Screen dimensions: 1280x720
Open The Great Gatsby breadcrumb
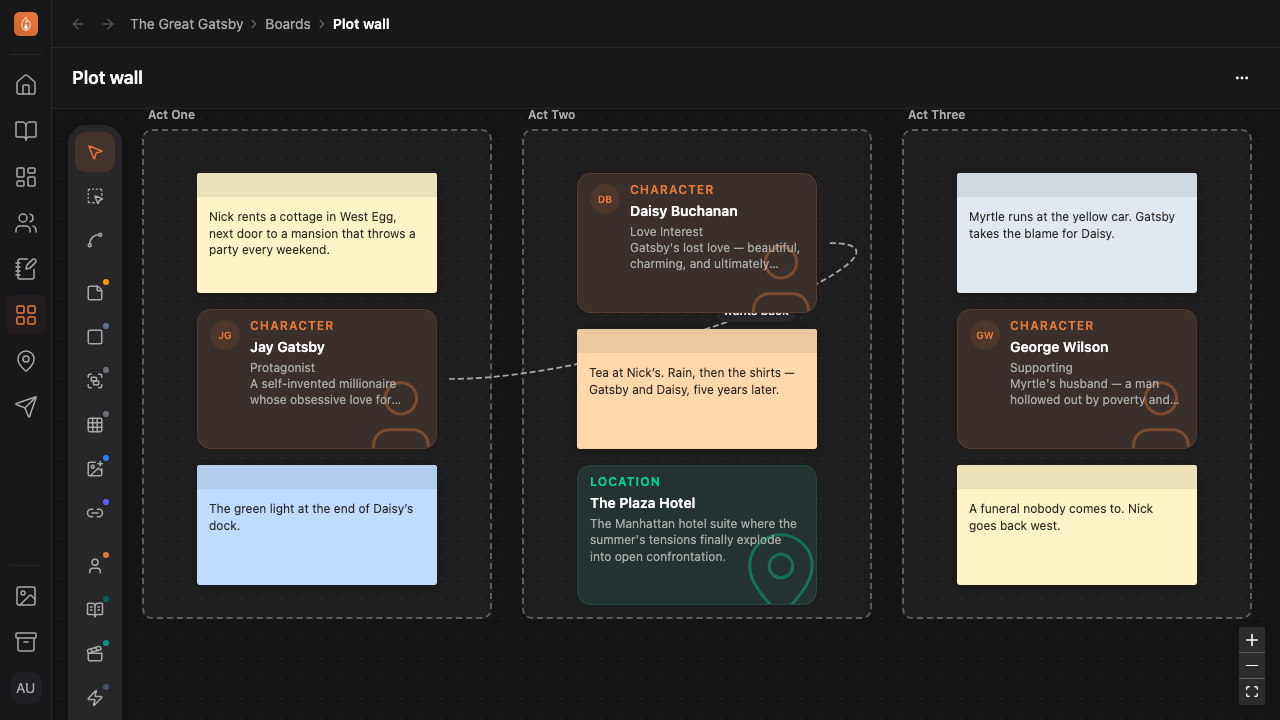click(x=187, y=24)
